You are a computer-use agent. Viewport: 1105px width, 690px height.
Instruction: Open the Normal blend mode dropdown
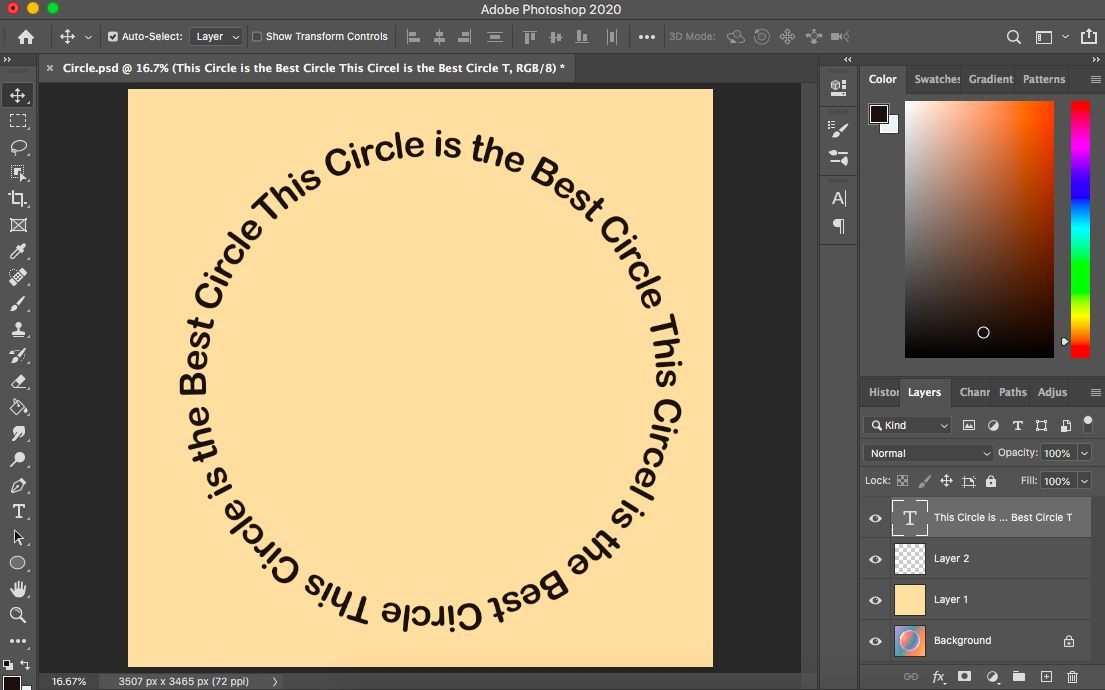tap(928, 453)
